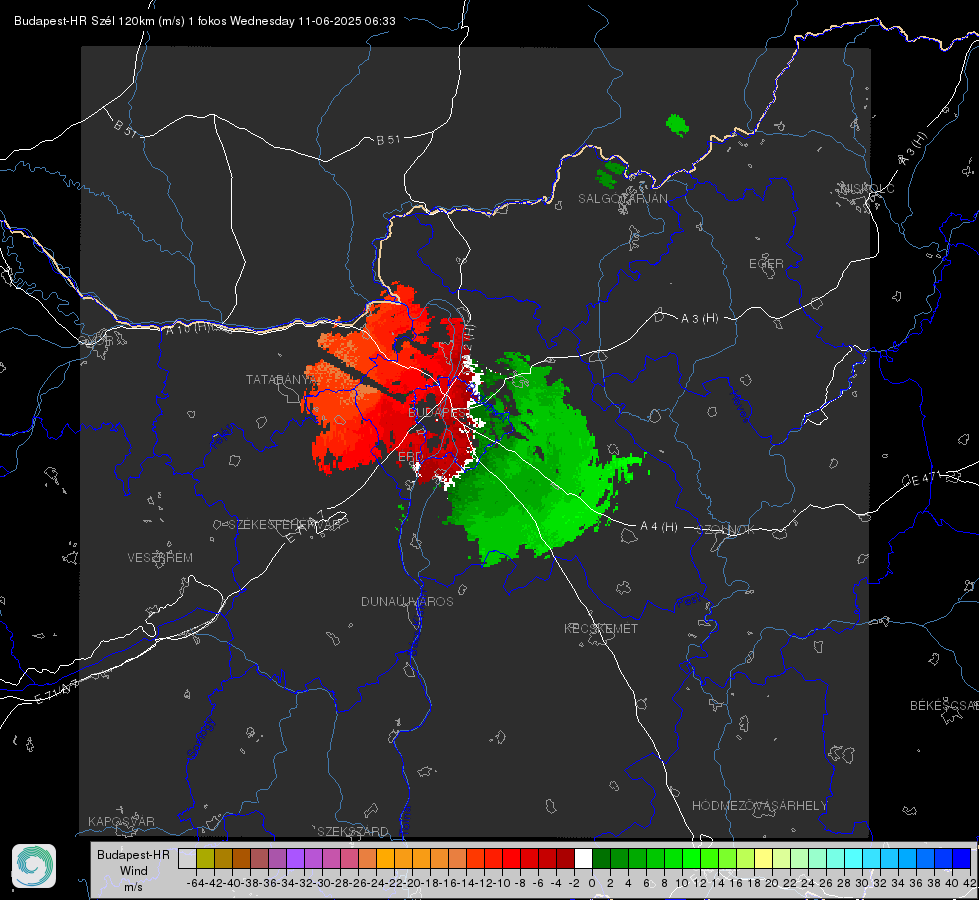979x900 pixels.
Task: Click the KECSKEMÉT city label
Action: tap(601, 629)
